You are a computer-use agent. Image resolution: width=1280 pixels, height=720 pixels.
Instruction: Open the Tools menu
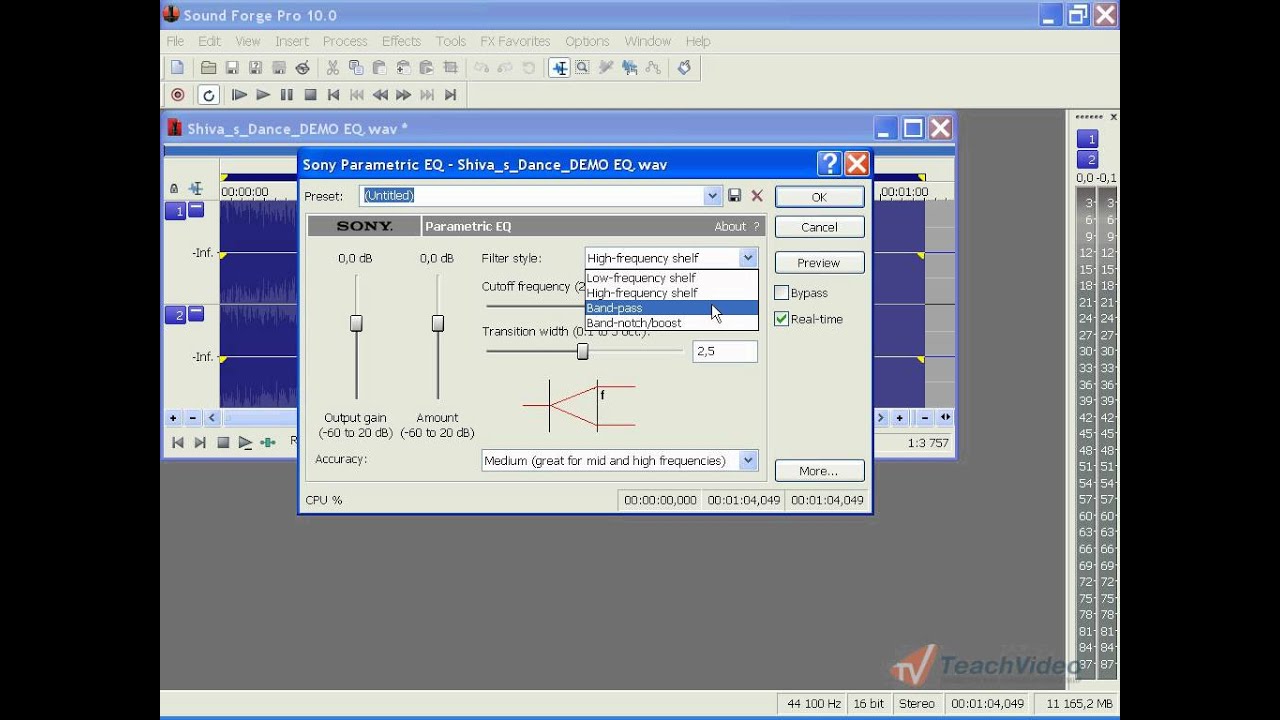pos(451,41)
